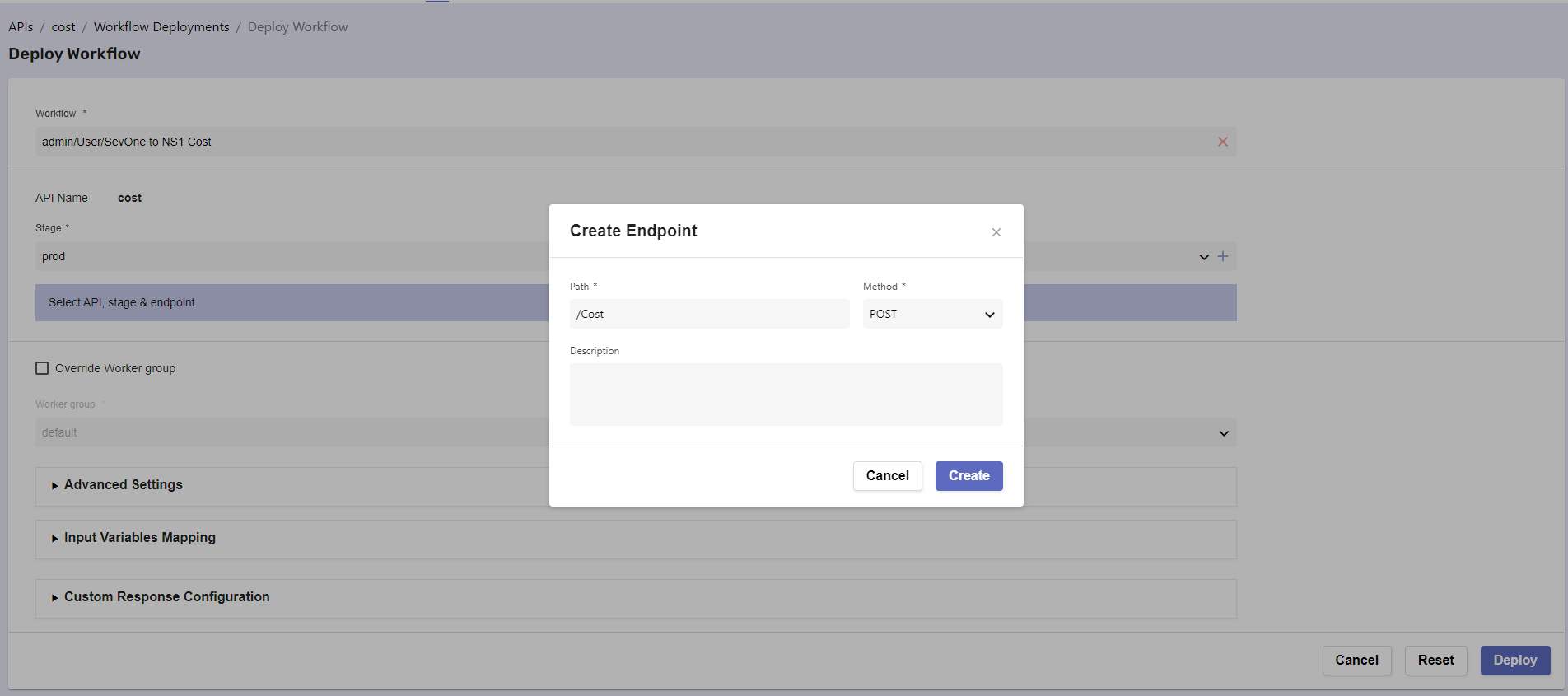
Task: Open the Stage dropdown chevron
Action: (x=1204, y=257)
